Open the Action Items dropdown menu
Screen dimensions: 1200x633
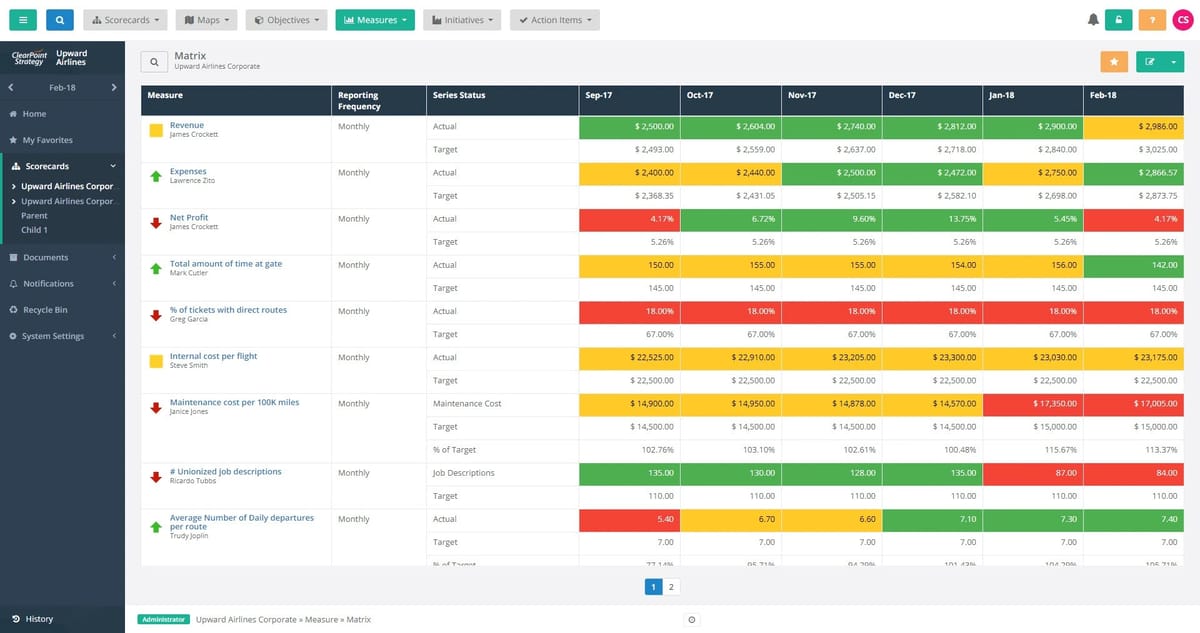pos(555,20)
